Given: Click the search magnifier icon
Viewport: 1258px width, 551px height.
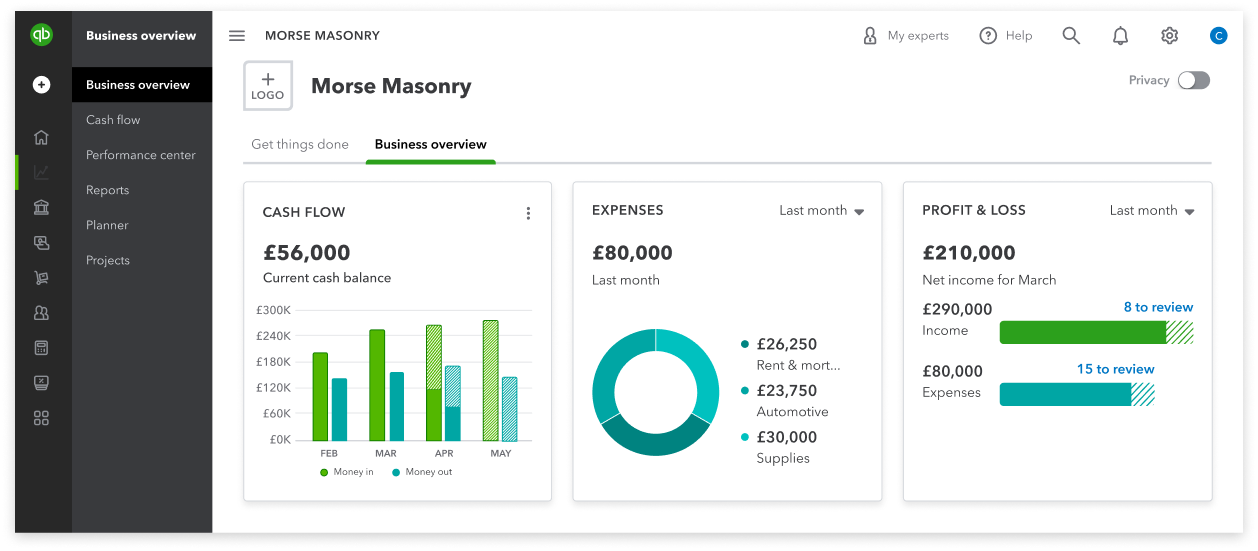Looking at the screenshot, I should (1071, 36).
